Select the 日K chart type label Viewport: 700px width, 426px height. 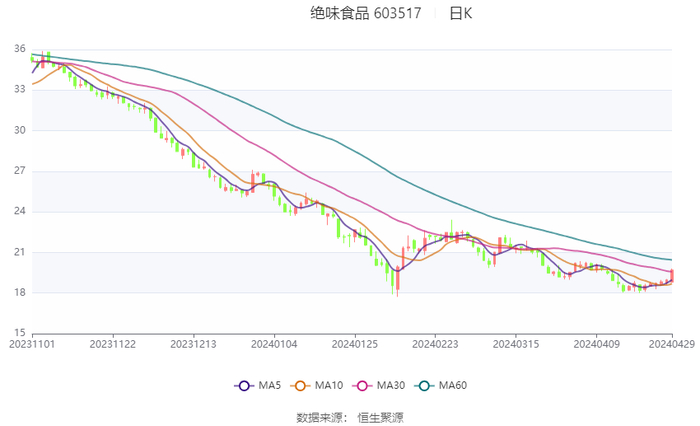(x=461, y=14)
